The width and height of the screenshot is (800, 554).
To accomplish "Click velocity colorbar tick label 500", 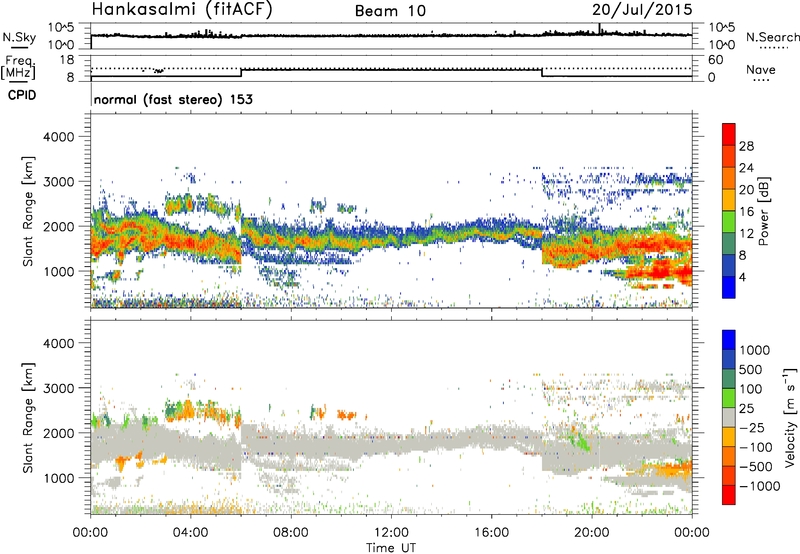I will tap(749, 369).
